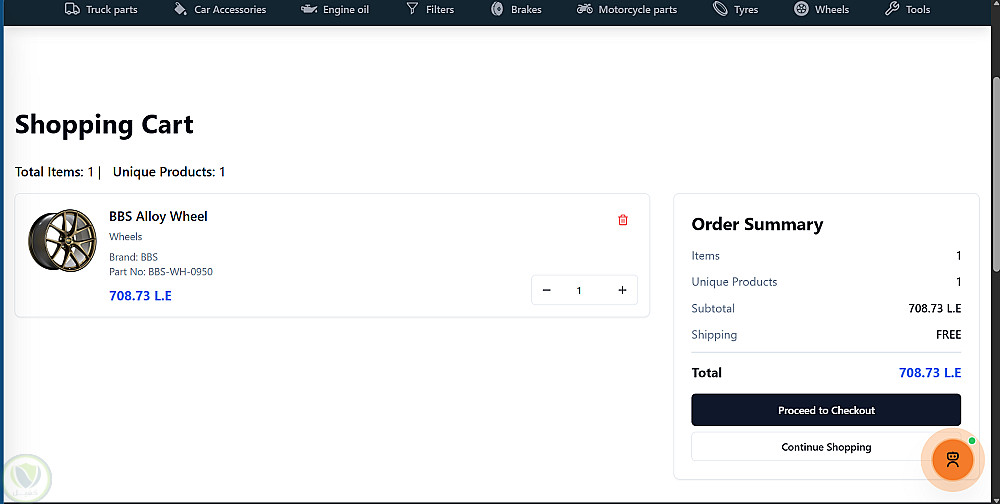Click the quantity value 1 field
The image size is (1000, 504).
coord(579,290)
